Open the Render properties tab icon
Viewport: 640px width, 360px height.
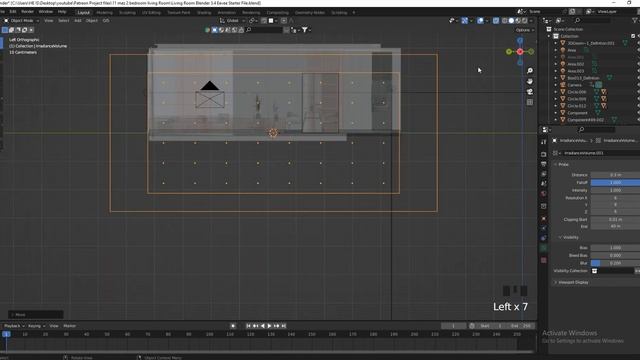tap(544, 154)
